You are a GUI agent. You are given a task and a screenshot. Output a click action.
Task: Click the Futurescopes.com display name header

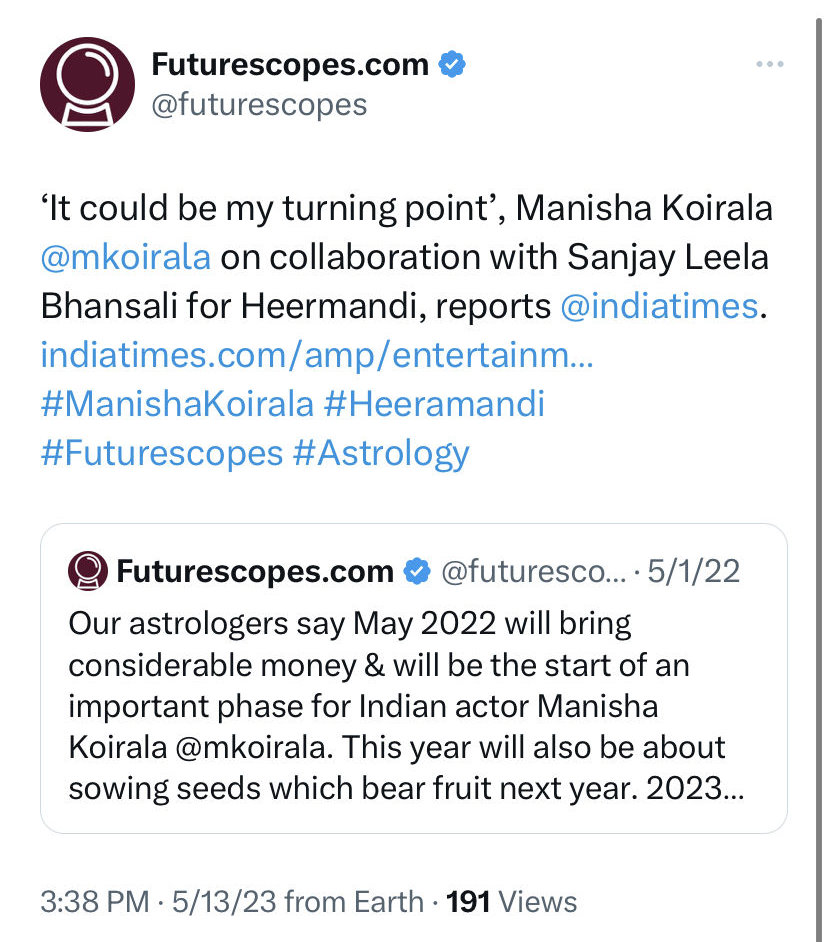click(290, 64)
